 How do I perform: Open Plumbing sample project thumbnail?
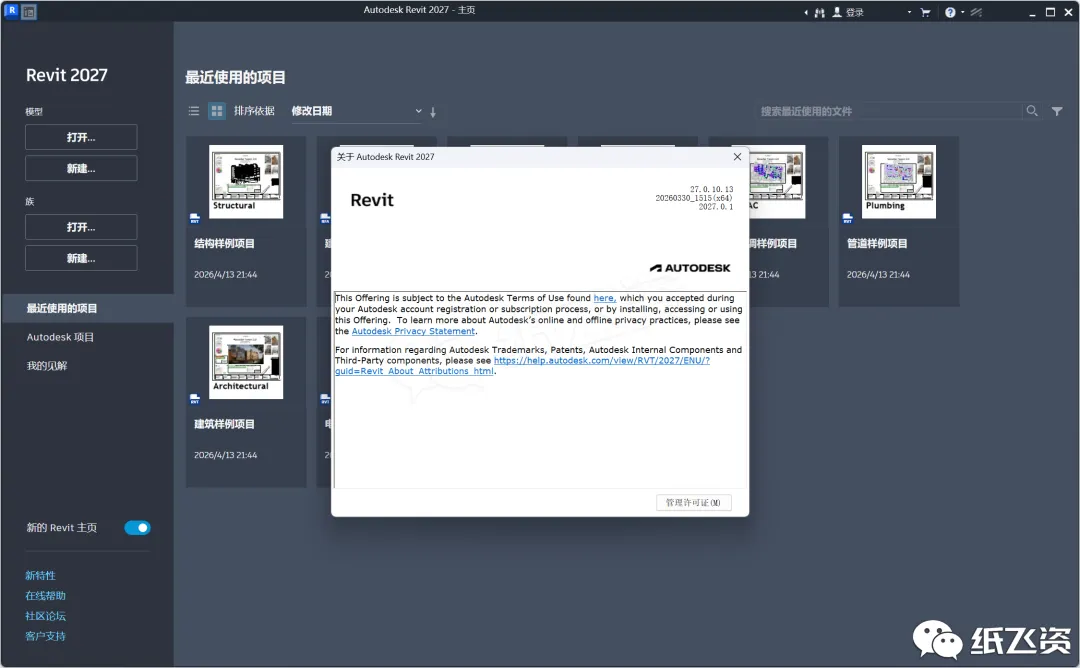point(899,182)
